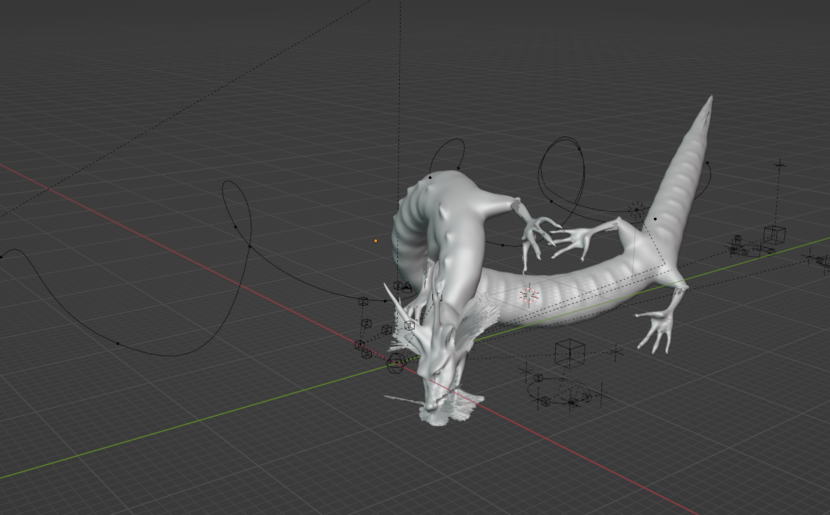Select the large double loop of the curve
830x515 pixels.
click(562, 170)
